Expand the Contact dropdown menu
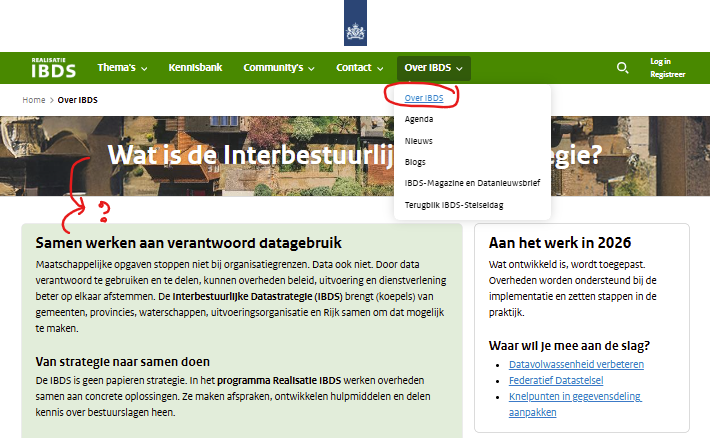This screenshot has width=710, height=438. pyautogui.click(x=360, y=68)
